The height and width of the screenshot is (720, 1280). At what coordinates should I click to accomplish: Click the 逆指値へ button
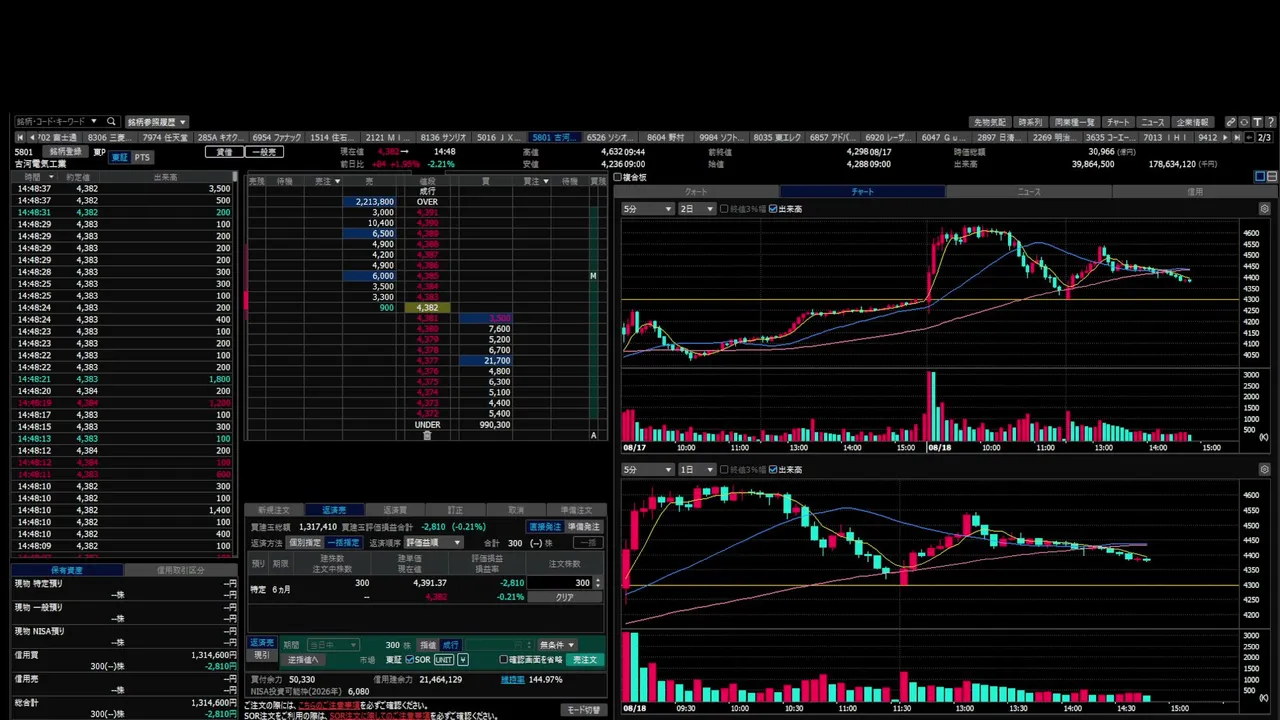point(303,660)
